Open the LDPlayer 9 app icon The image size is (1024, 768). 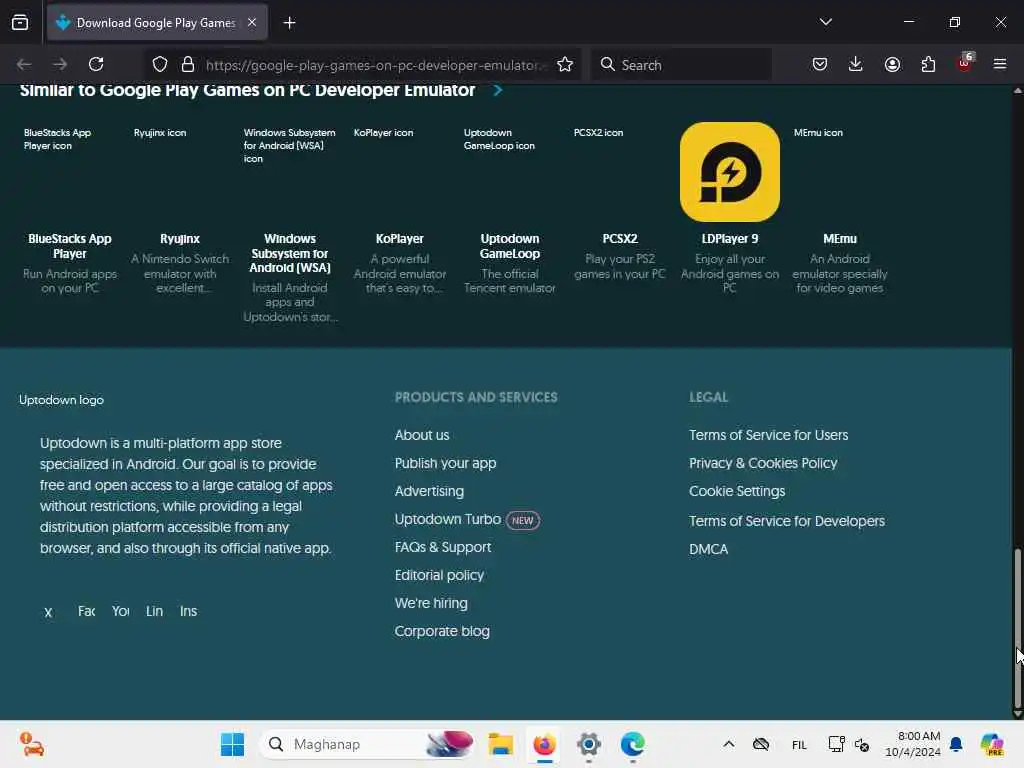729,172
